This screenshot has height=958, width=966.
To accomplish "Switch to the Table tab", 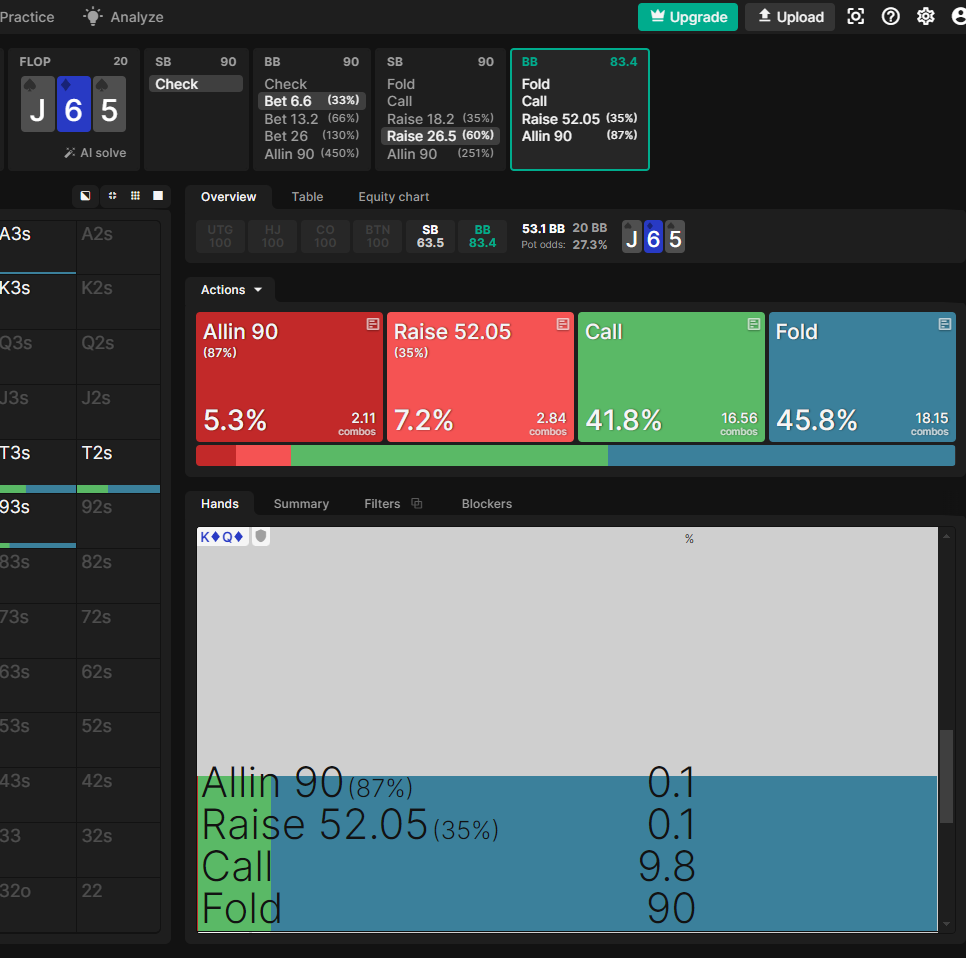I will point(307,197).
